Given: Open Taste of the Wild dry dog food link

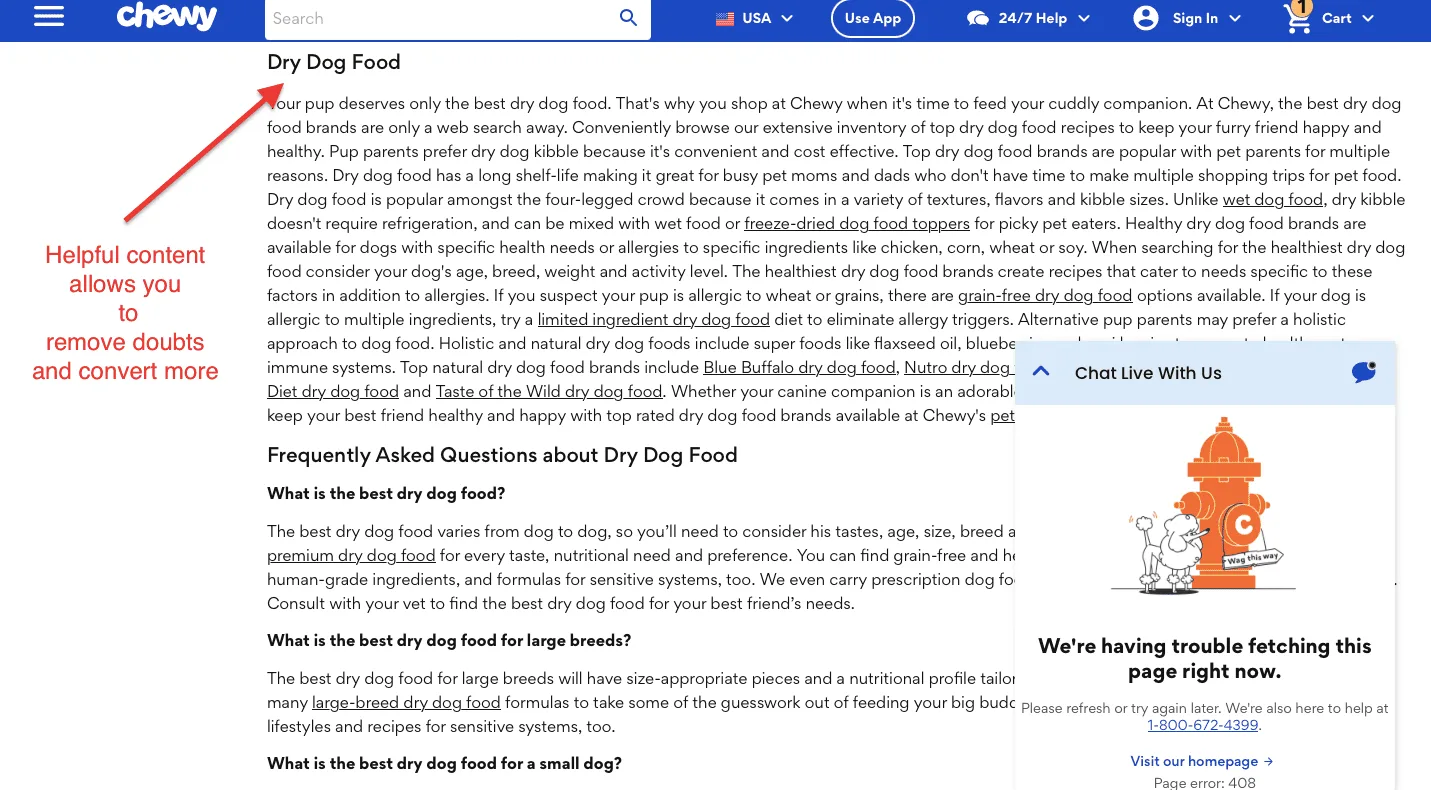Looking at the screenshot, I should tap(549, 391).
